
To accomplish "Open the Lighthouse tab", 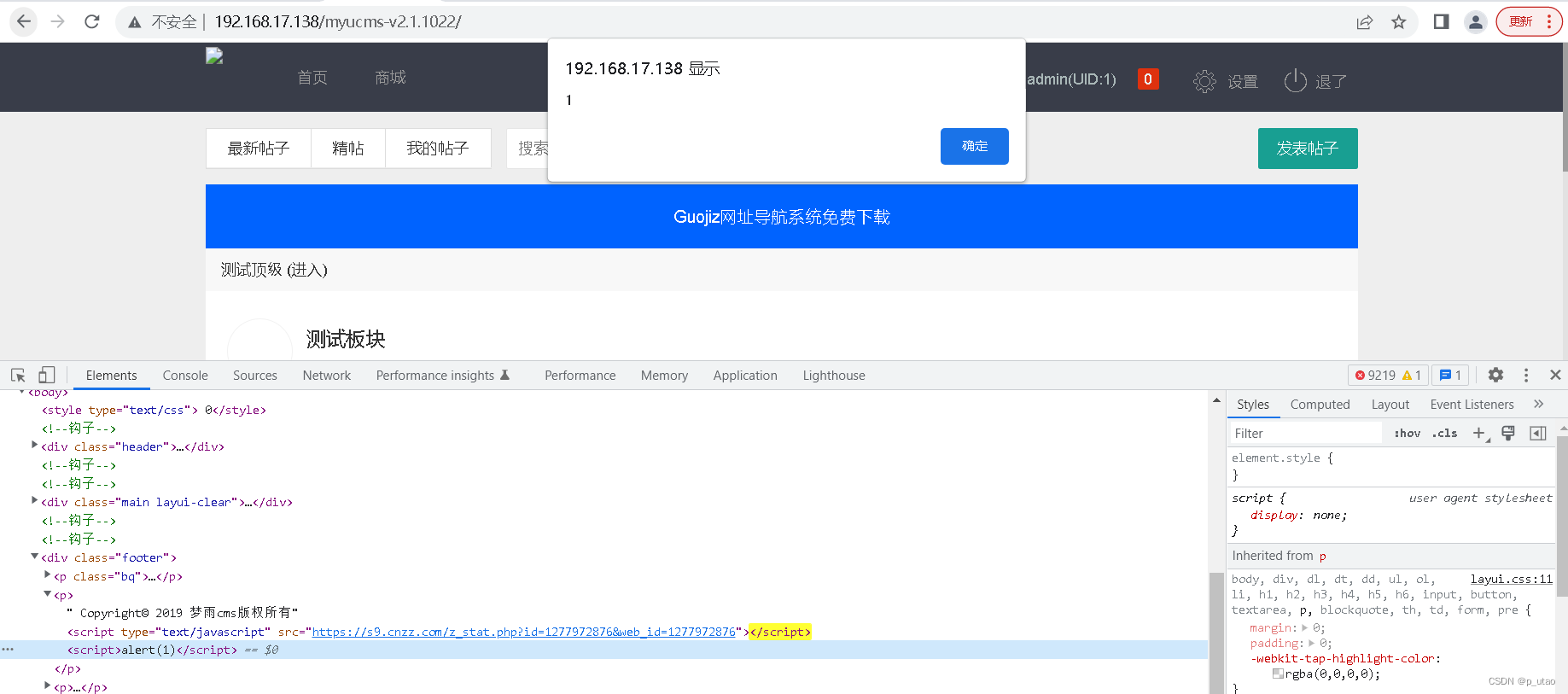I will (x=834, y=376).
